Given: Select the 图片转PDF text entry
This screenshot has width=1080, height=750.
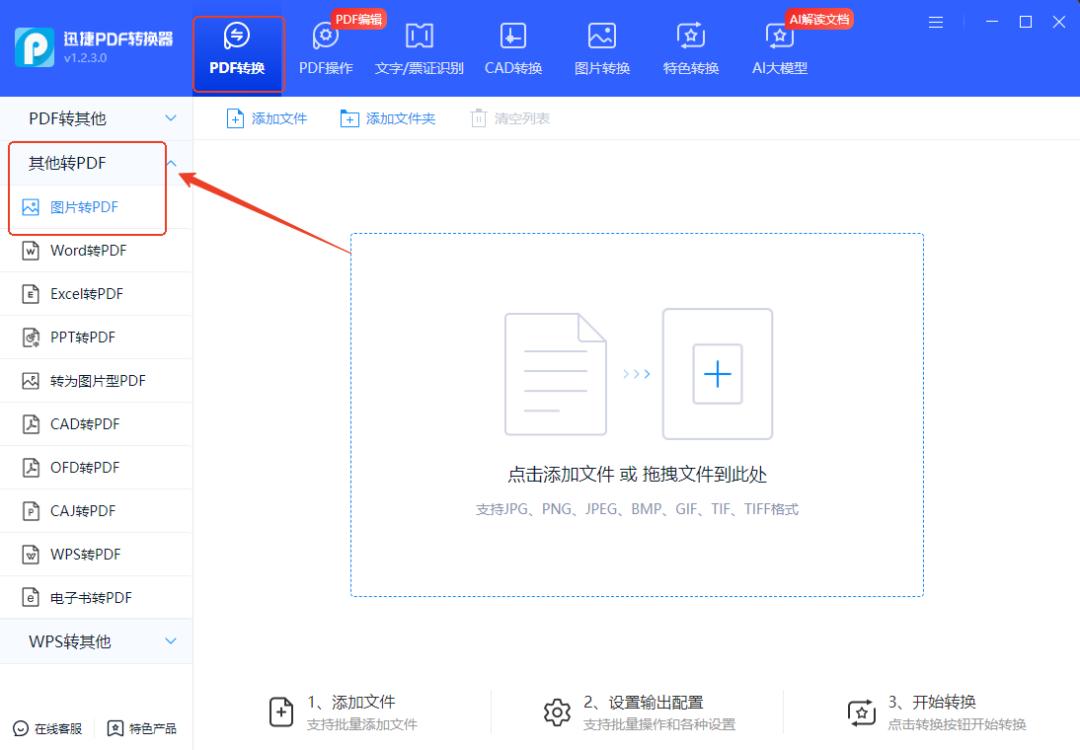Looking at the screenshot, I should coord(84,207).
